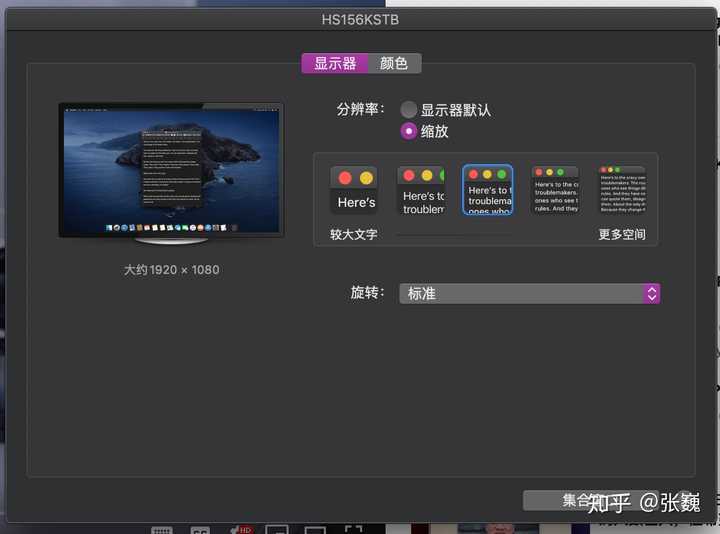Image resolution: width=720 pixels, height=534 pixels.
Task: Choose the highlighted middle scaling thumbnail
Action: [488, 190]
